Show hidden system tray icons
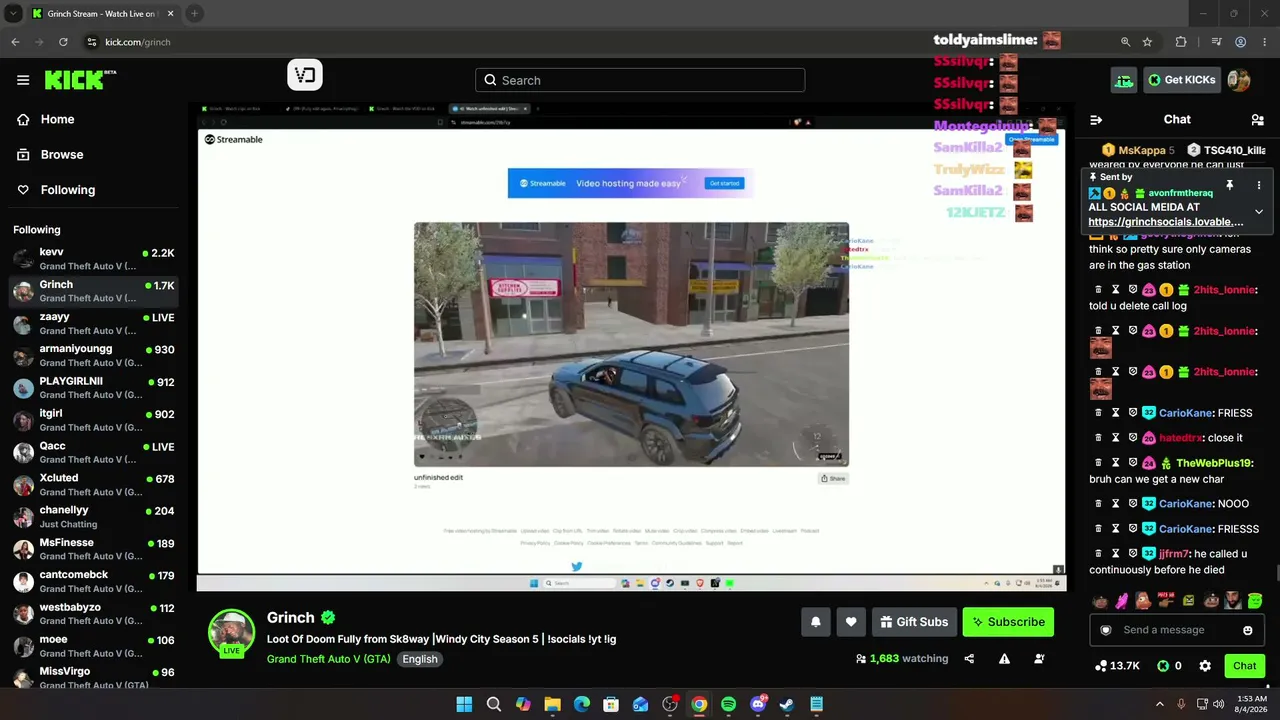This screenshot has height=720, width=1280. pyautogui.click(x=1160, y=704)
